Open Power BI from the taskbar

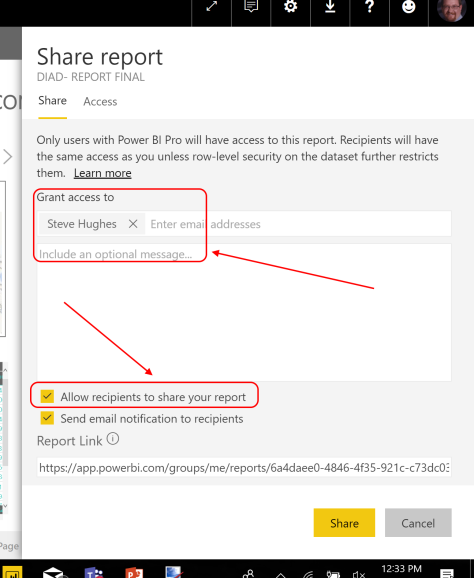click(x=11, y=573)
